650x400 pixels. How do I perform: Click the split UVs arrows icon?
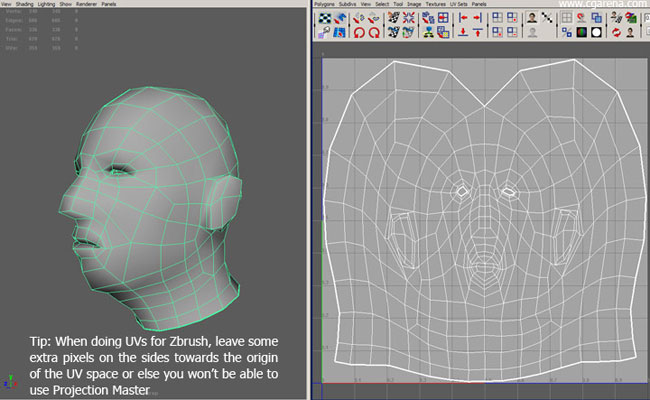(408, 18)
